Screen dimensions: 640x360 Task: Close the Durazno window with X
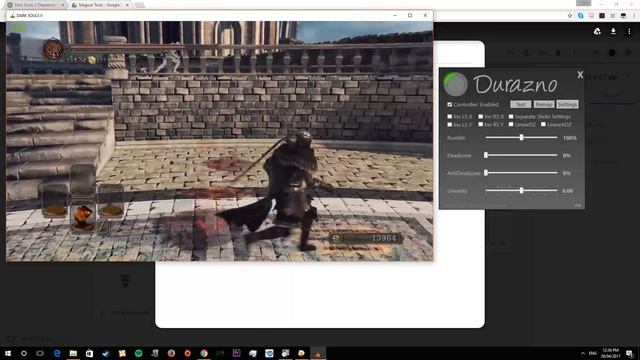[x=580, y=75]
